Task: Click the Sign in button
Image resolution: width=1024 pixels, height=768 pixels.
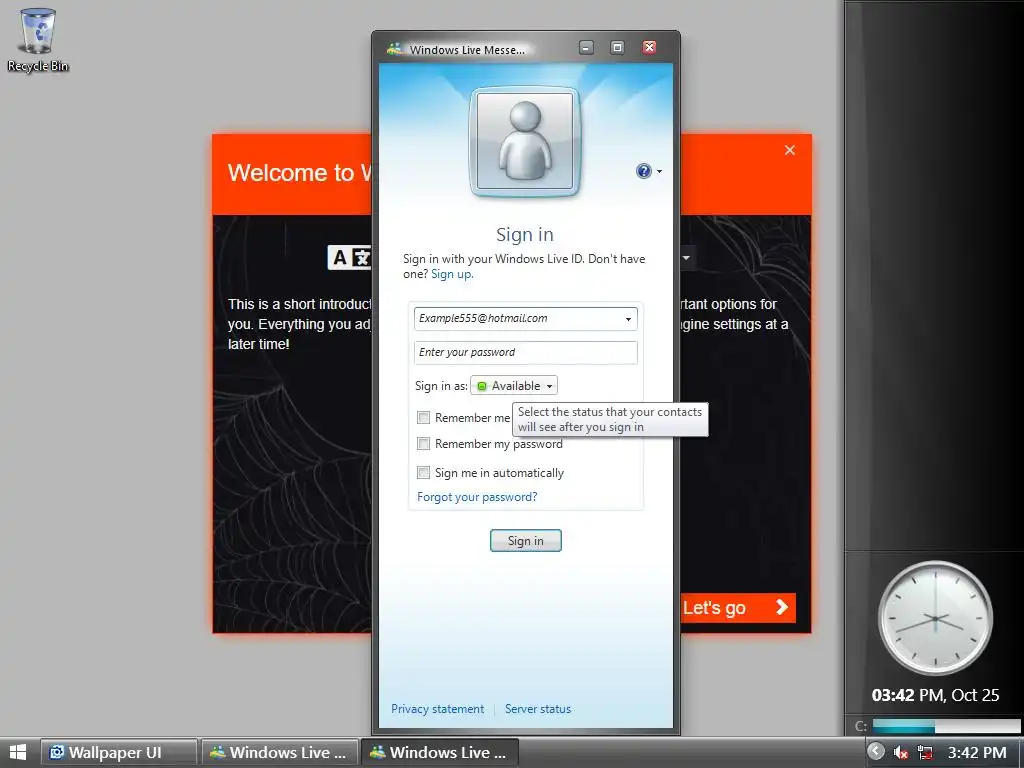Action: tap(526, 541)
